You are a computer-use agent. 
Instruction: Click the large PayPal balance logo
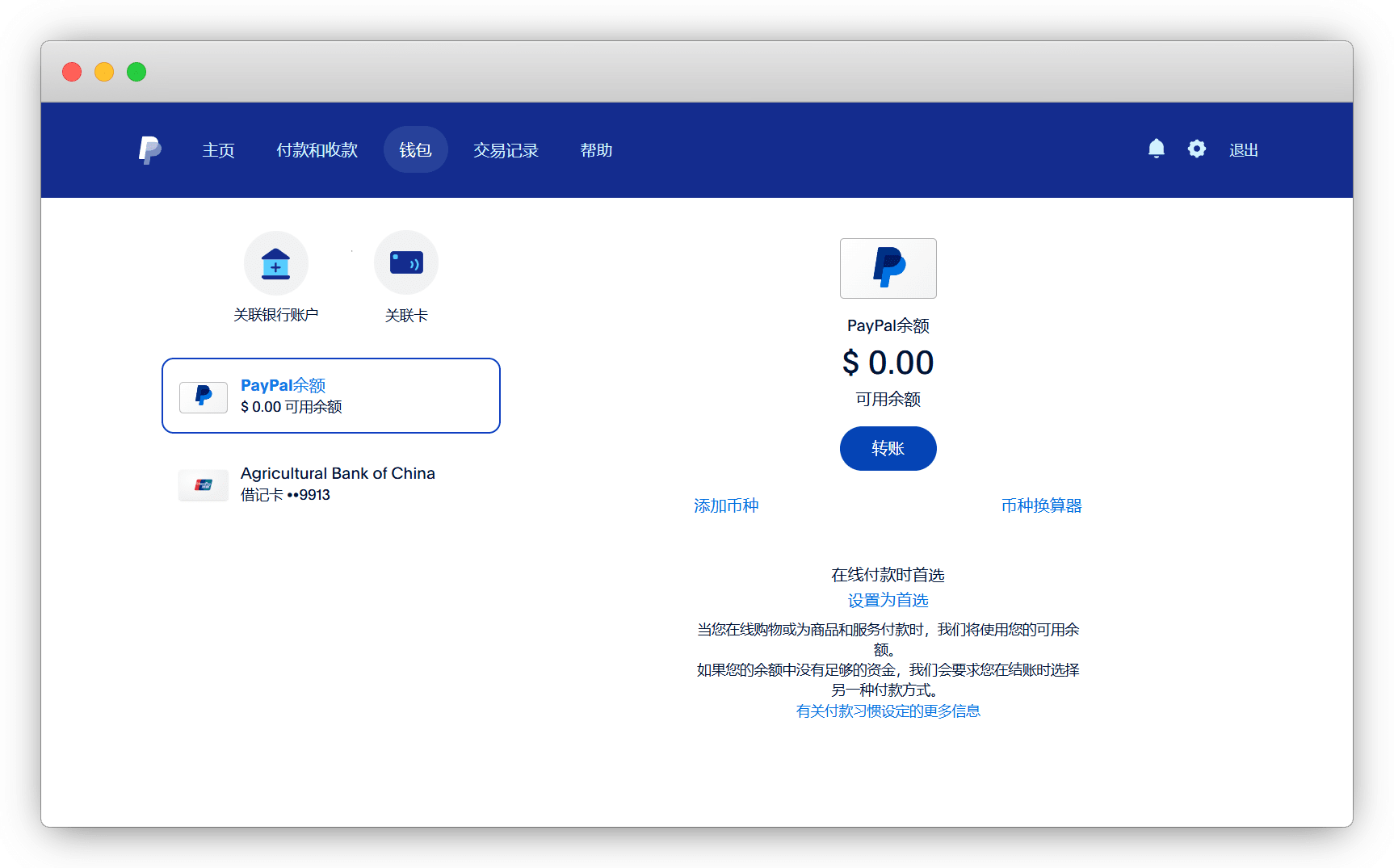[x=888, y=268]
